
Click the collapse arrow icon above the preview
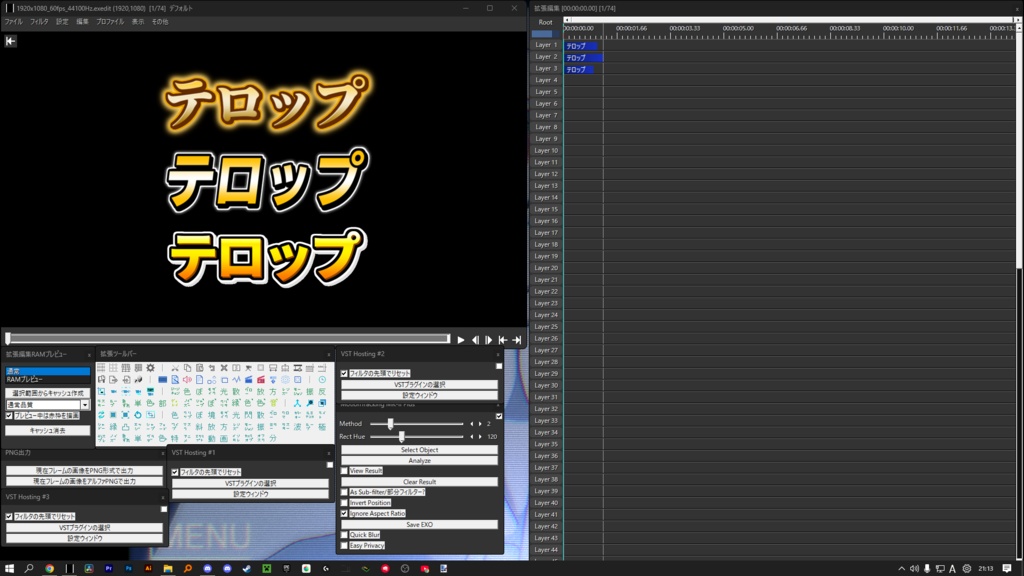click(x=10, y=41)
